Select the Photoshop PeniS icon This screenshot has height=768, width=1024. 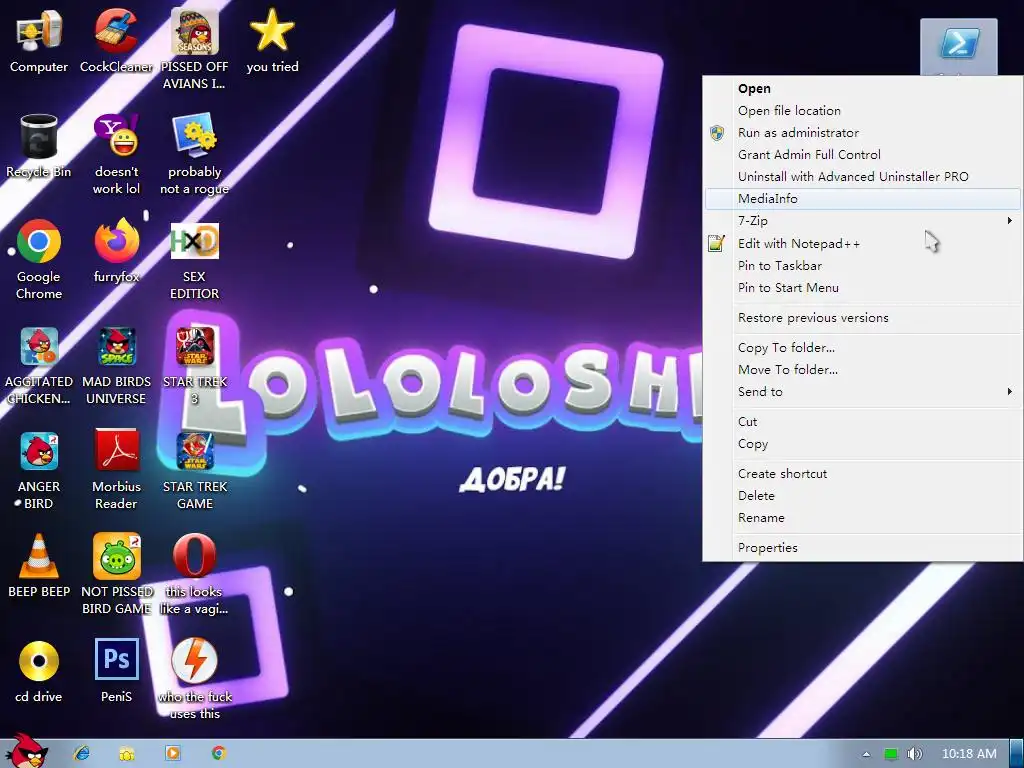point(116,671)
